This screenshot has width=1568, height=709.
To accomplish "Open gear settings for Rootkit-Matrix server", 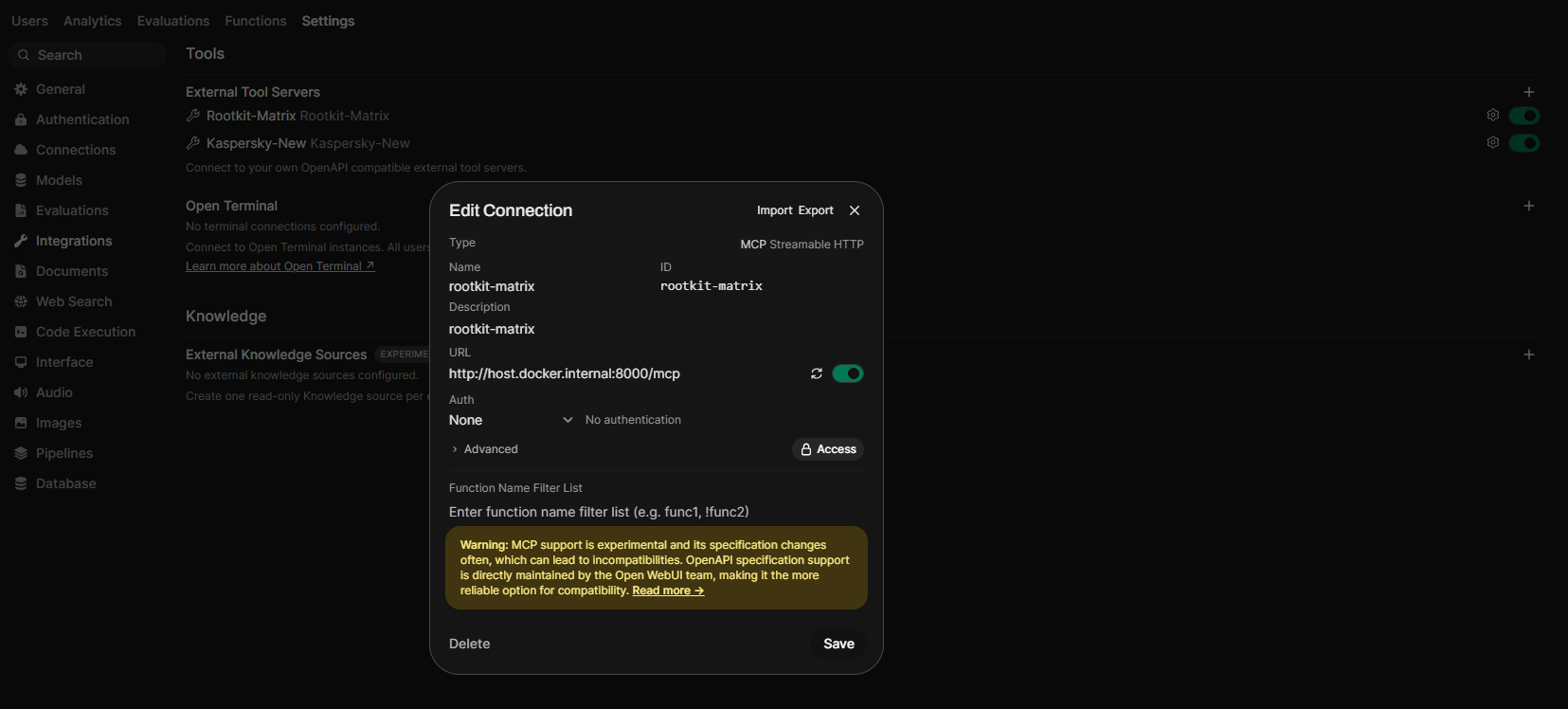I will pyautogui.click(x=1493, y=115).
